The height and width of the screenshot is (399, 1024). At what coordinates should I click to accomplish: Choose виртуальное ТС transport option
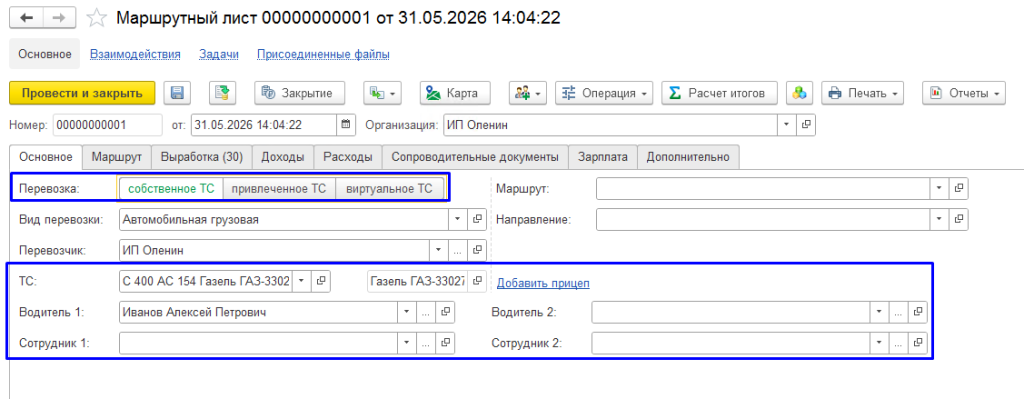[x=389, y=189]
